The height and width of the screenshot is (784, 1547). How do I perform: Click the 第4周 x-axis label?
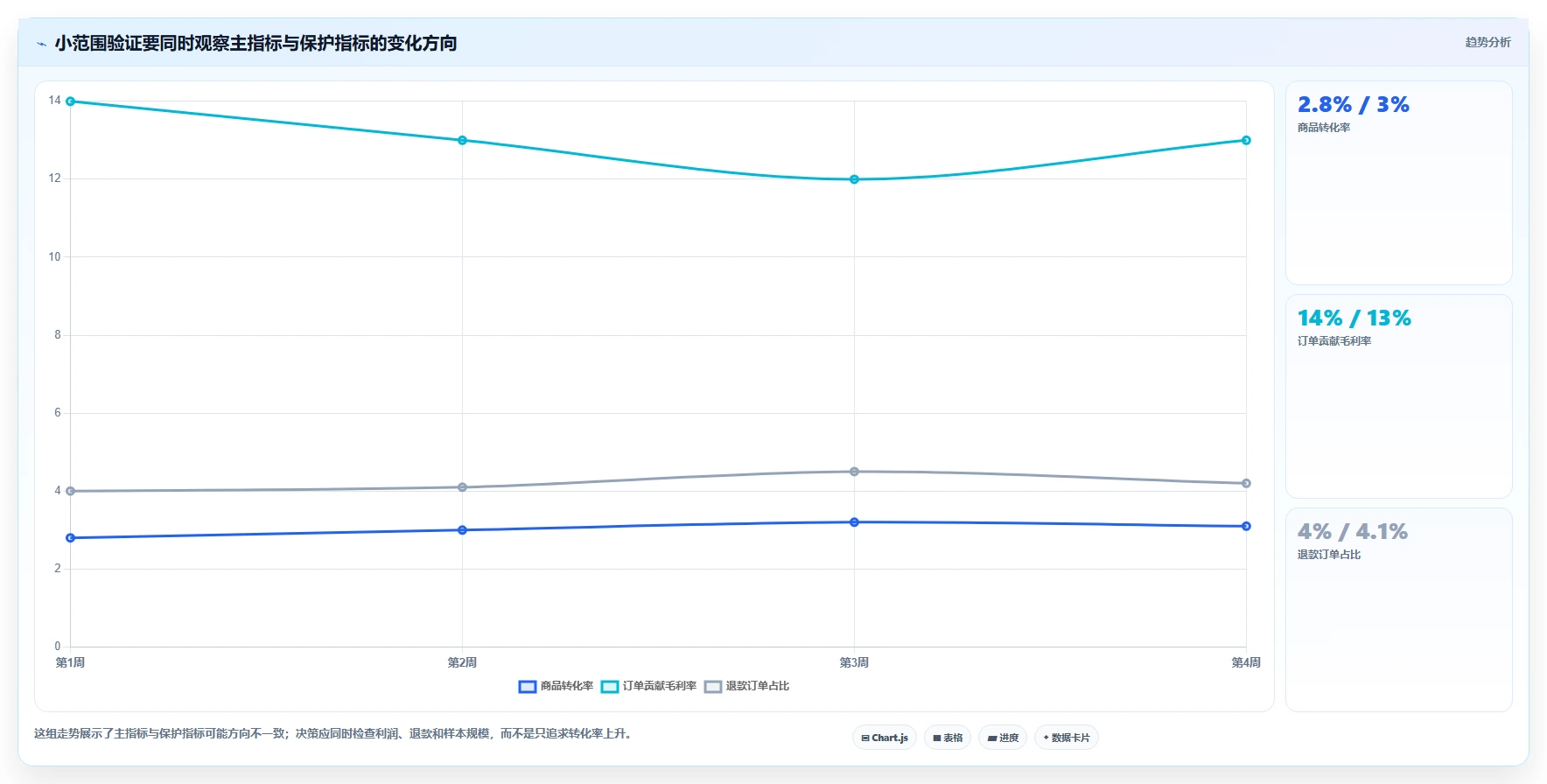pyautogui.click(x=1246, y=662)
